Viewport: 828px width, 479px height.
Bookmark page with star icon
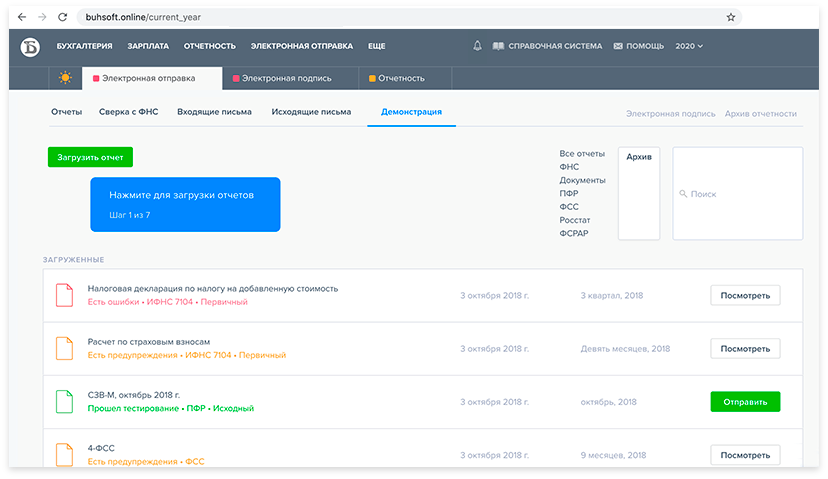[731, 17]
